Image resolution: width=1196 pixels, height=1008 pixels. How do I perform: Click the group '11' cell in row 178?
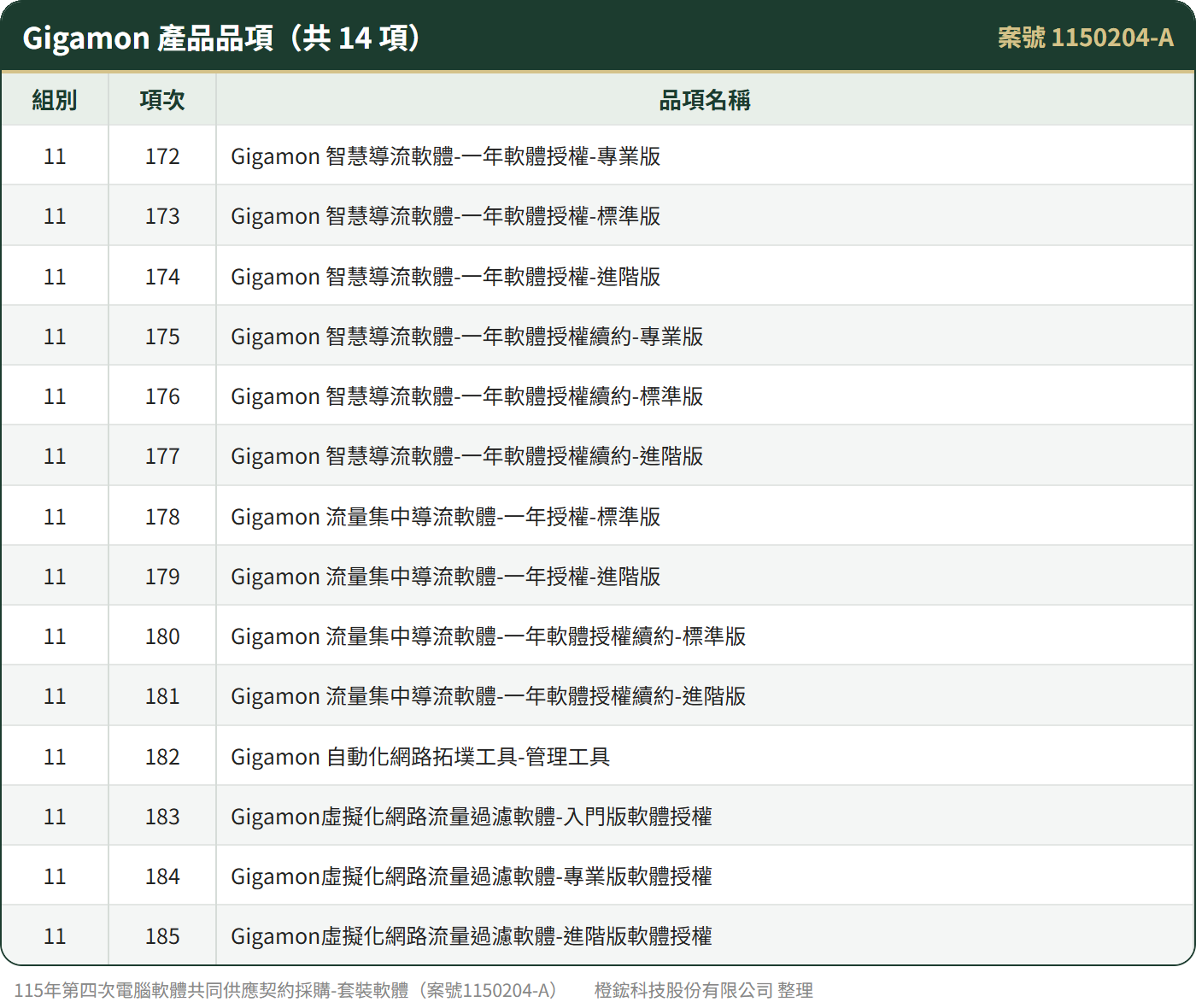[55, 517]
